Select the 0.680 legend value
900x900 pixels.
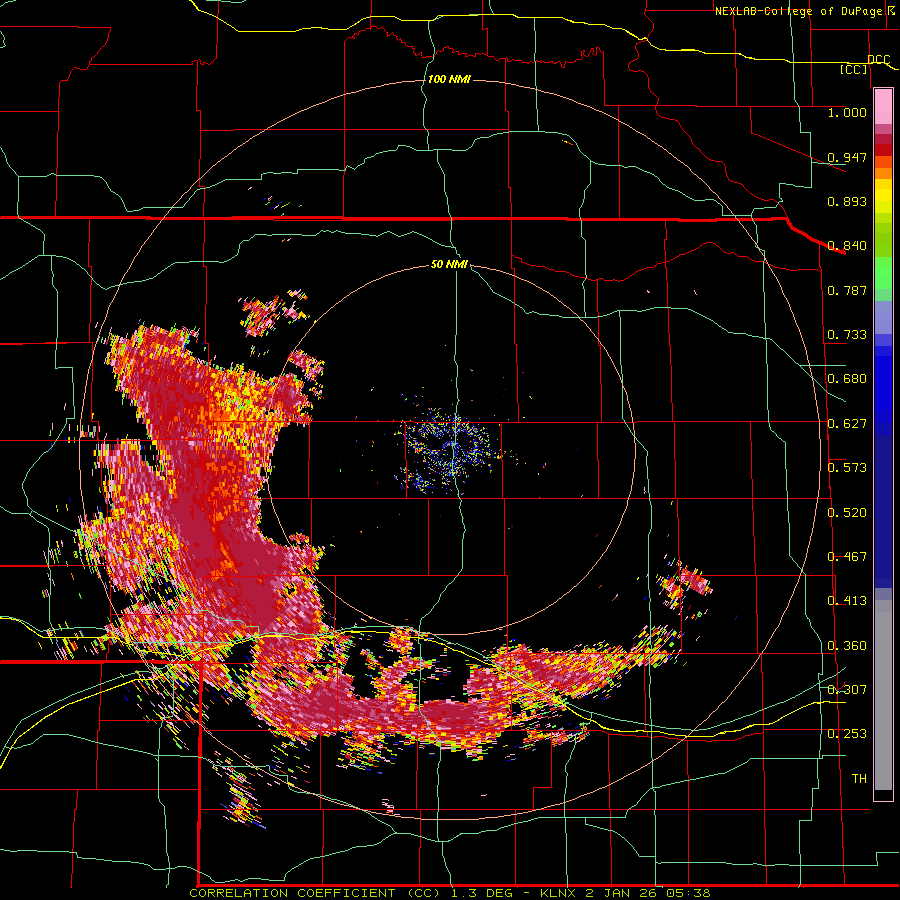[x=847, y=379]
